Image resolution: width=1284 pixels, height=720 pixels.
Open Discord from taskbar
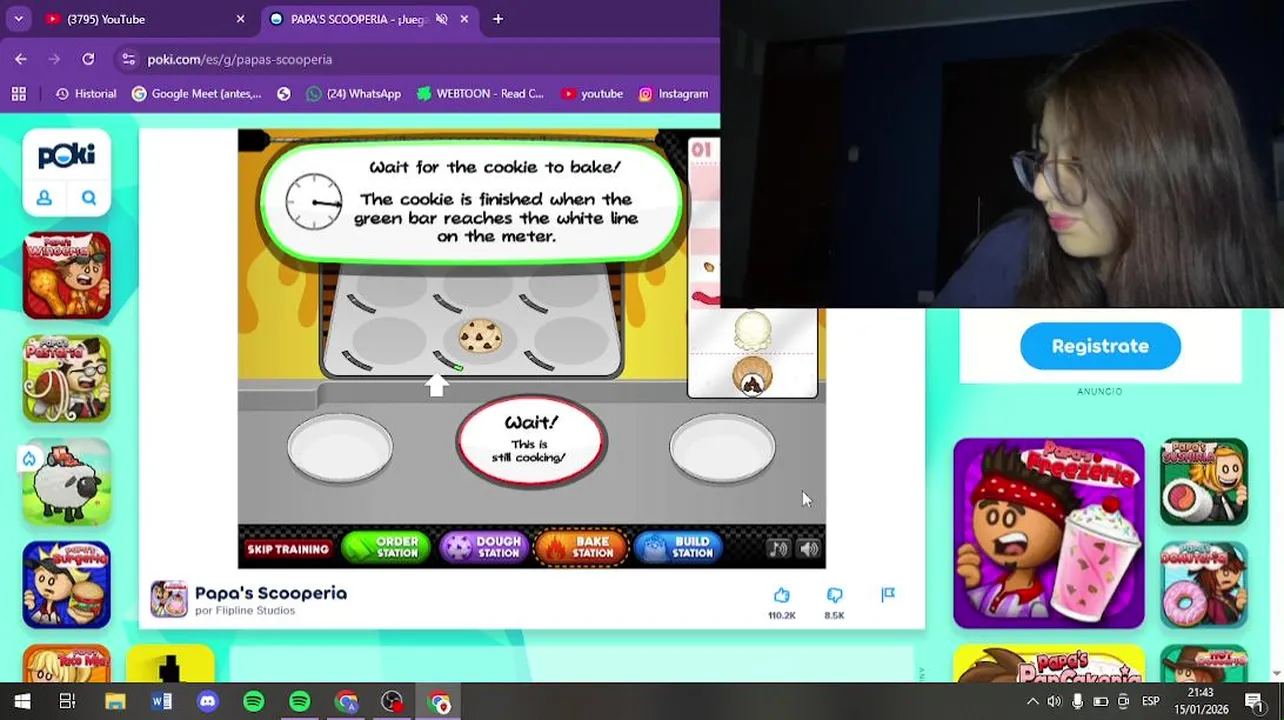coord(207,701)
